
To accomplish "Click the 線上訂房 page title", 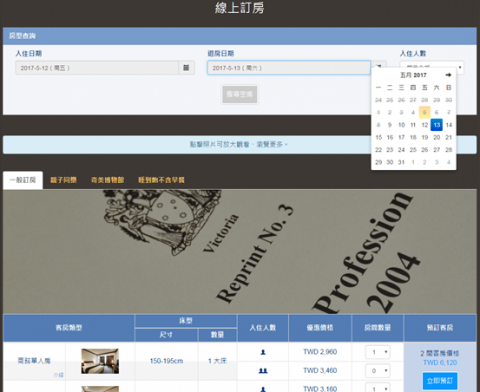I will 240,8.
